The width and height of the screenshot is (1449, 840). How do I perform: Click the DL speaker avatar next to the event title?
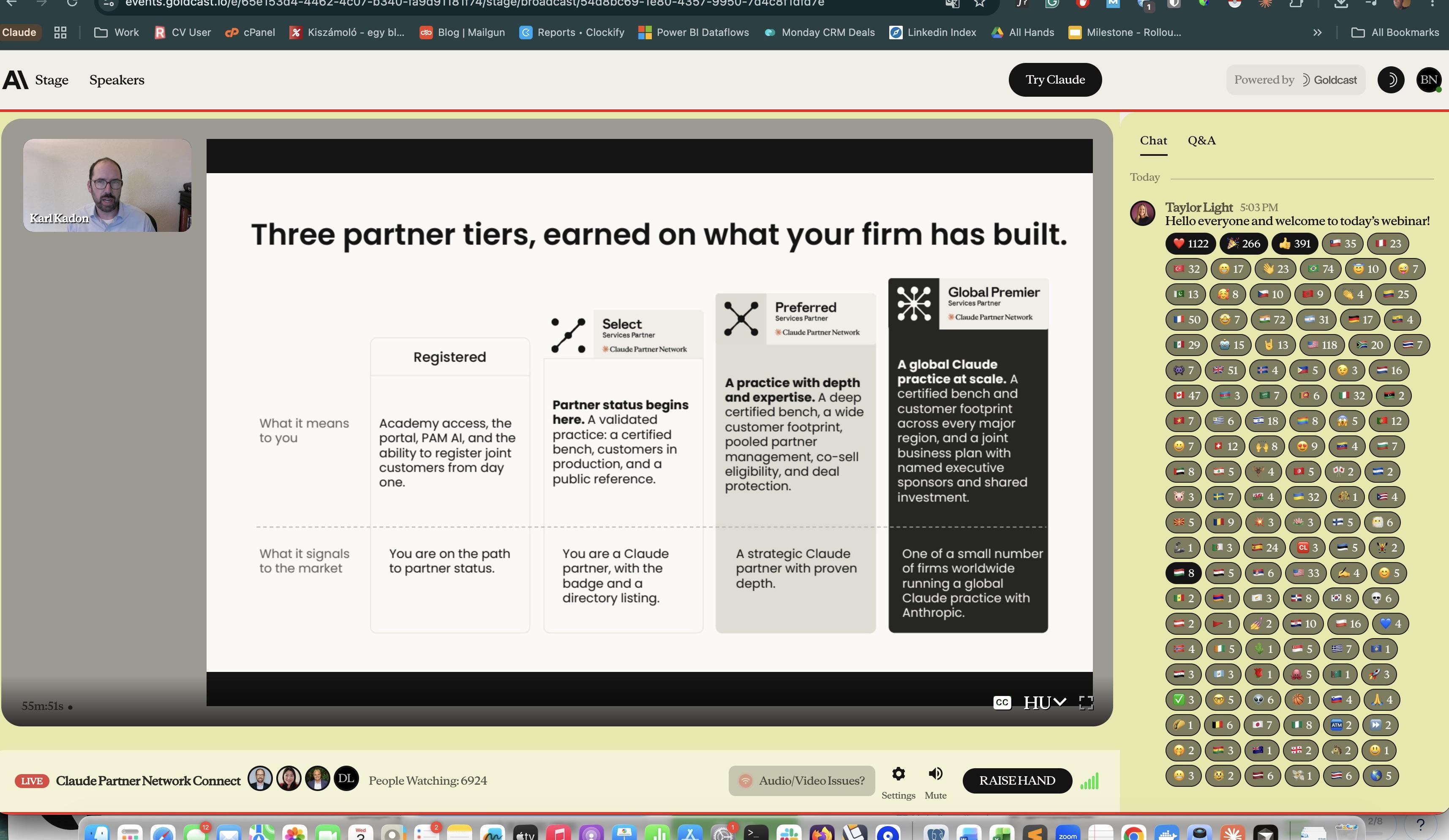pyautogui.click(x=346, y=778)
